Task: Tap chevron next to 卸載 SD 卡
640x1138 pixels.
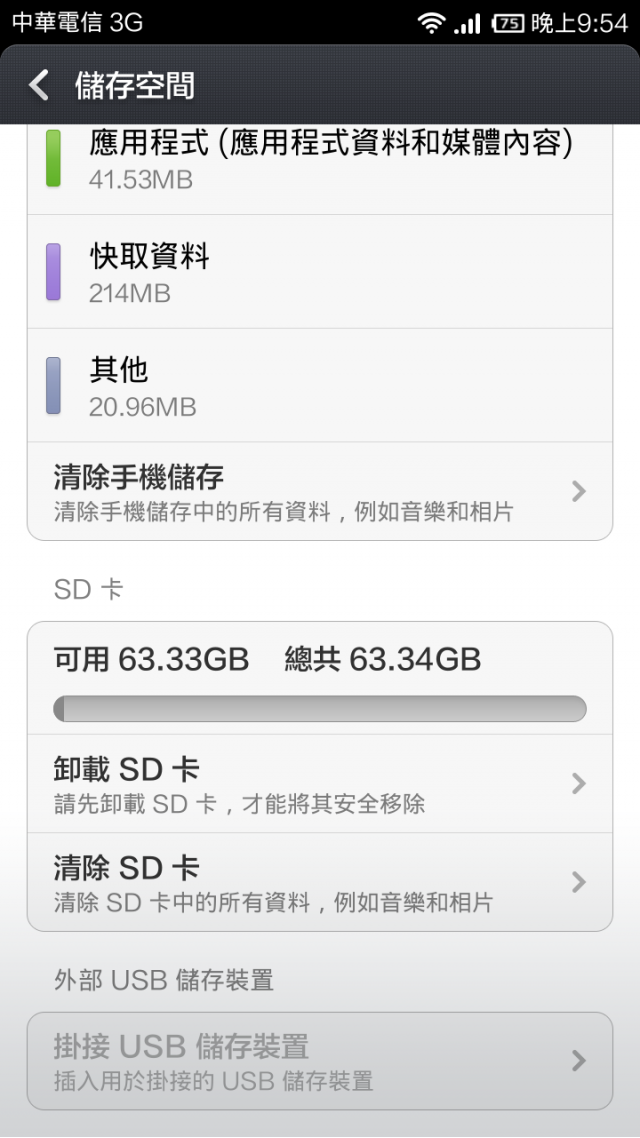Action: pyautogui.click(x=578, y=784)
